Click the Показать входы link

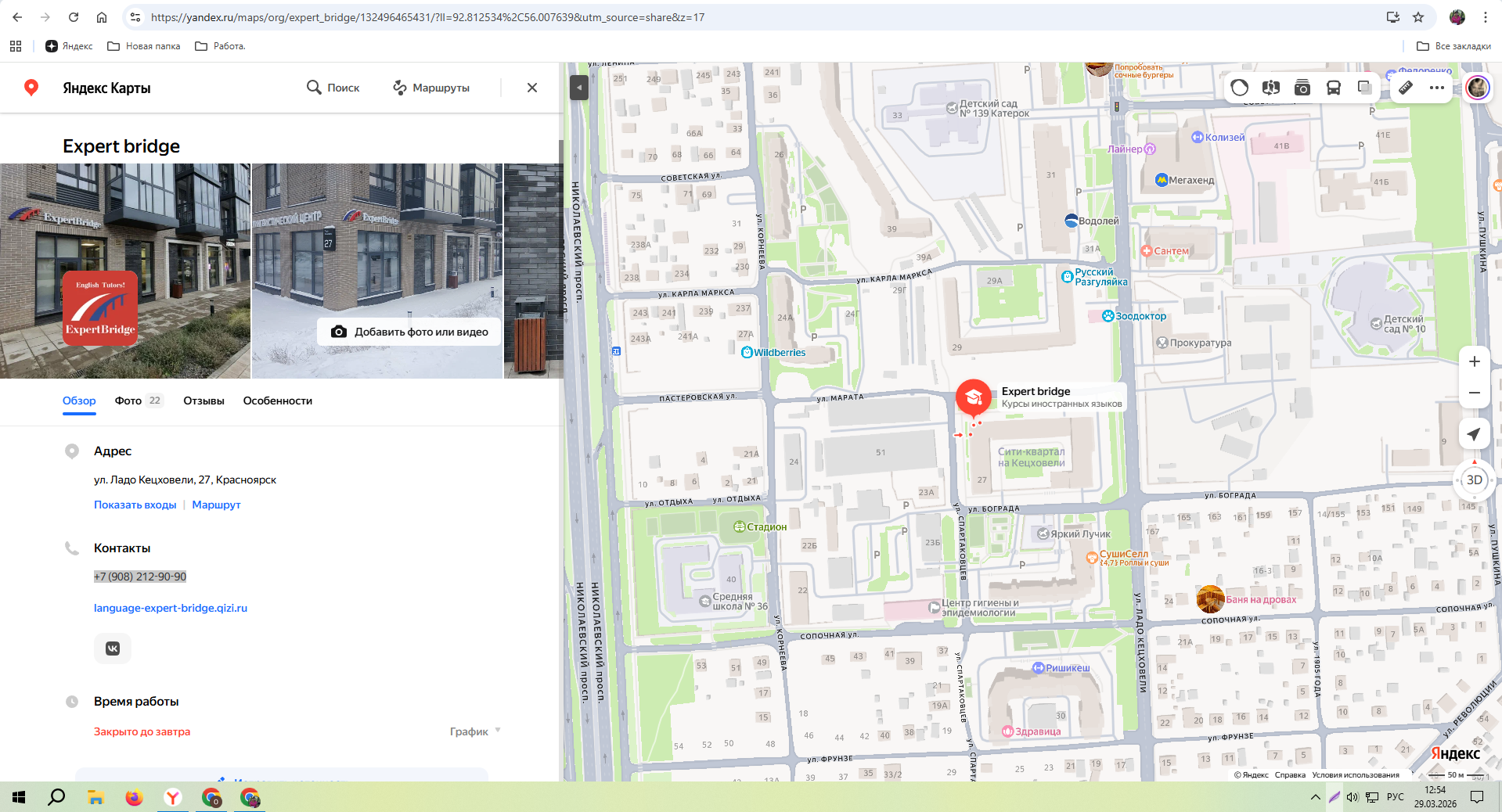[x=135, y=505]
